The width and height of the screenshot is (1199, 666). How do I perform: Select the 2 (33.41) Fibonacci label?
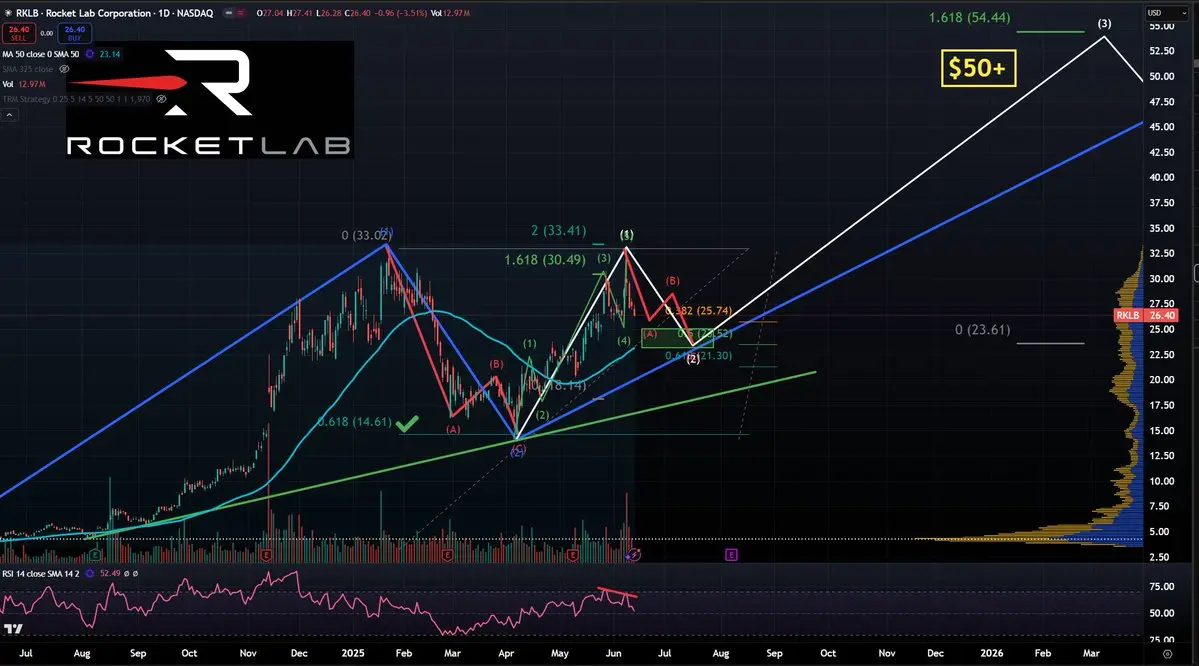click(x=559, y=230)
